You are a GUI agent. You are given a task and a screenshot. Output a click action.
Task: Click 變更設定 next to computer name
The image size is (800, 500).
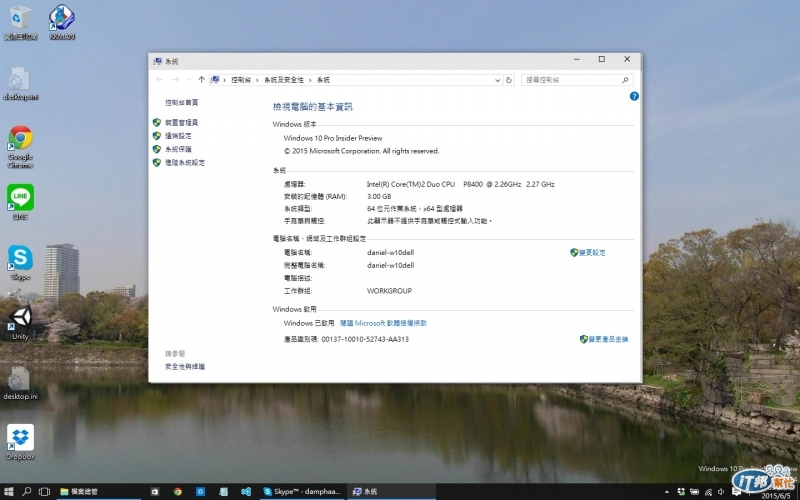(x=592, y=253)
